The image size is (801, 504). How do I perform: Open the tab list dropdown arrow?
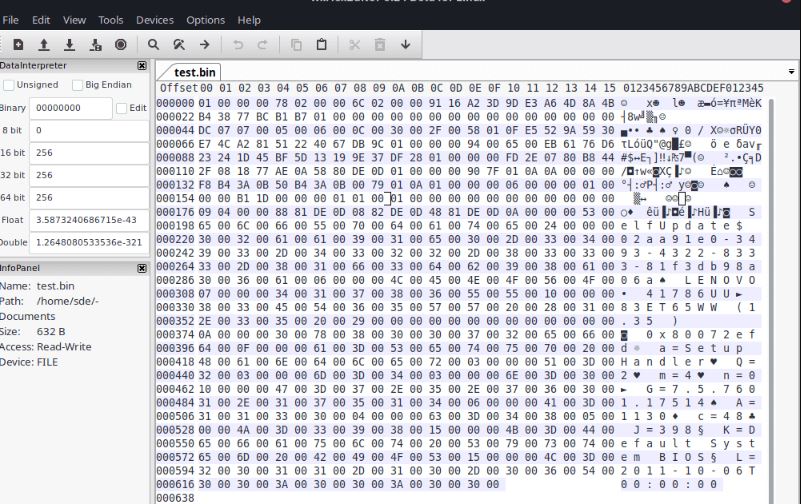point(791,71)
